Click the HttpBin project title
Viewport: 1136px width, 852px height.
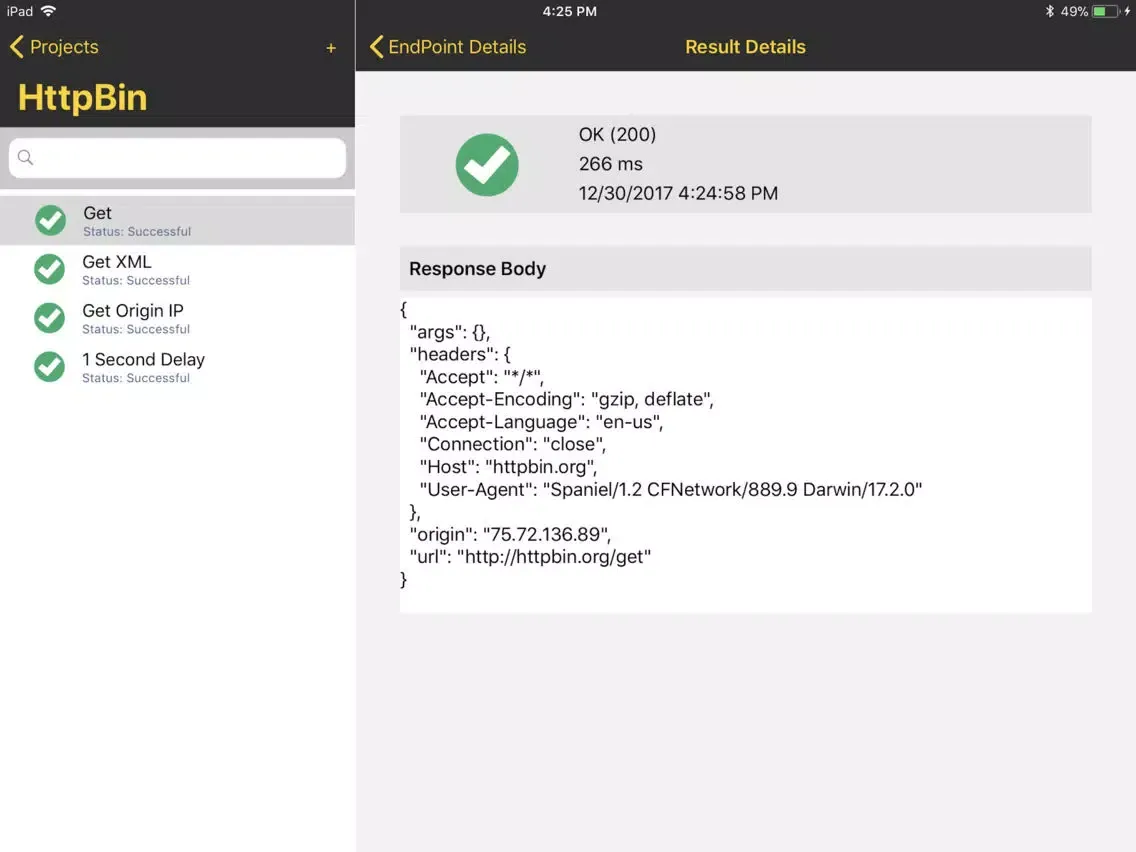pos(82,98)
